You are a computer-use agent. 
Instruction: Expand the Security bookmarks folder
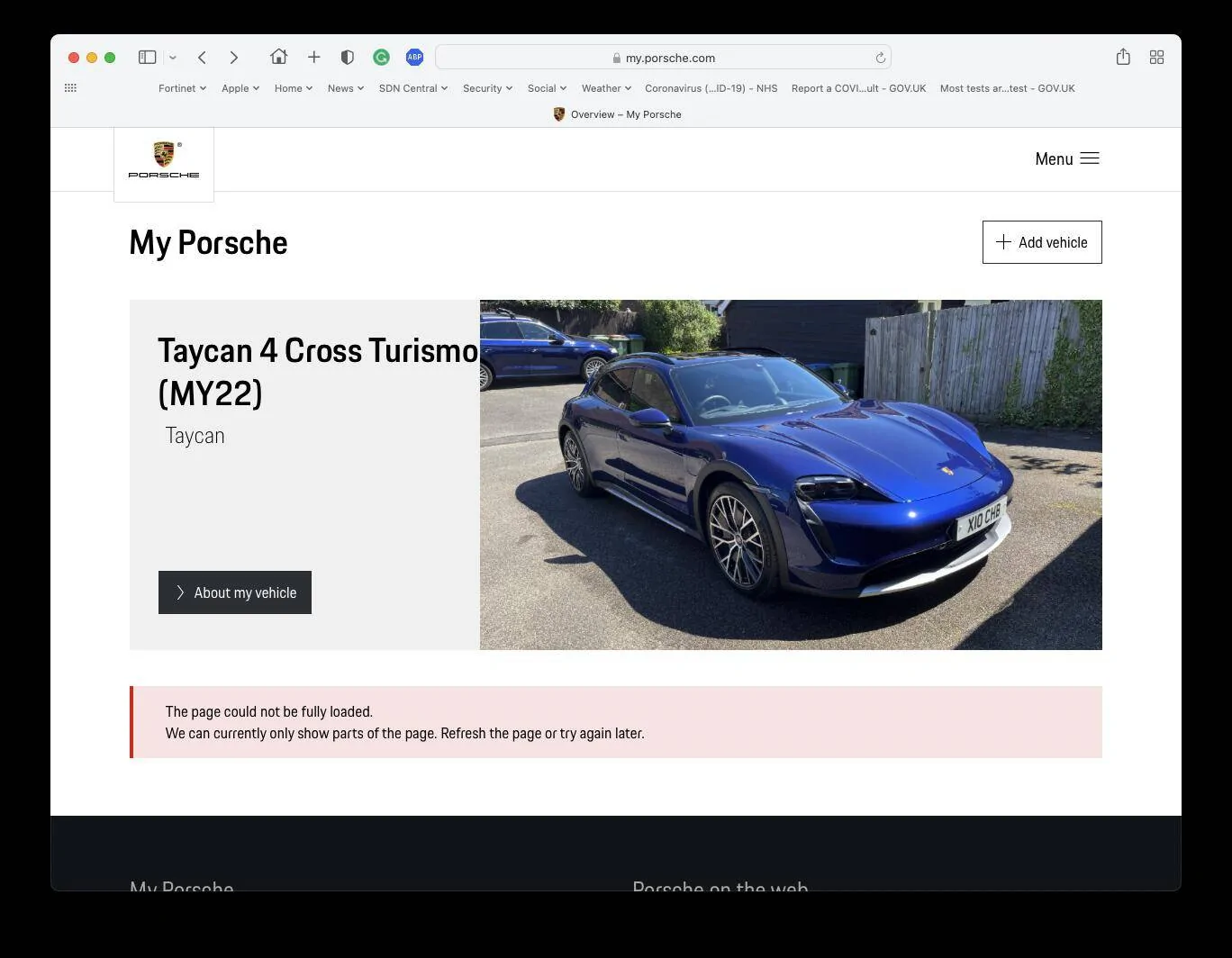point(487,88)
